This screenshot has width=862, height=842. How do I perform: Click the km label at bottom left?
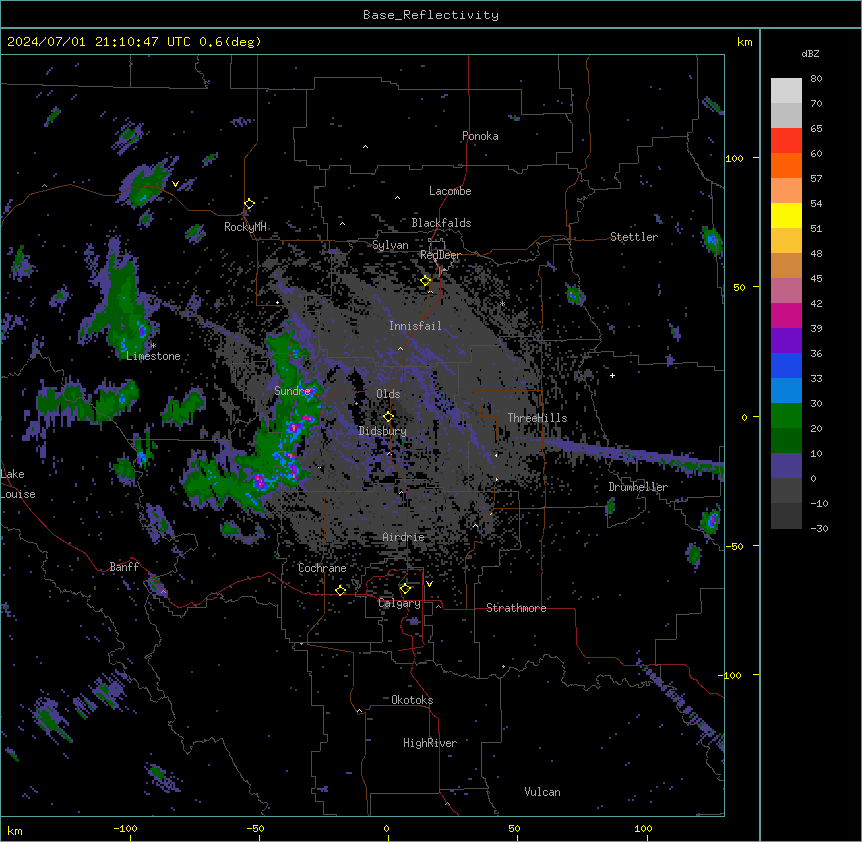[x=15, y=830]
